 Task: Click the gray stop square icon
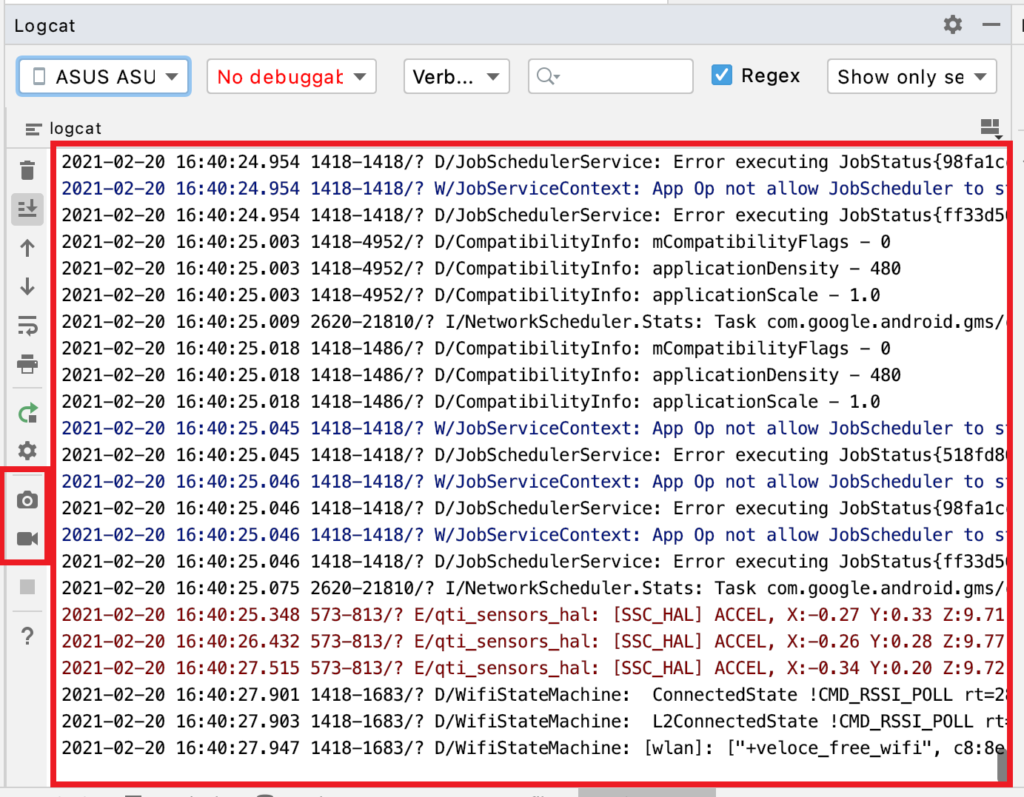[27, 587]
